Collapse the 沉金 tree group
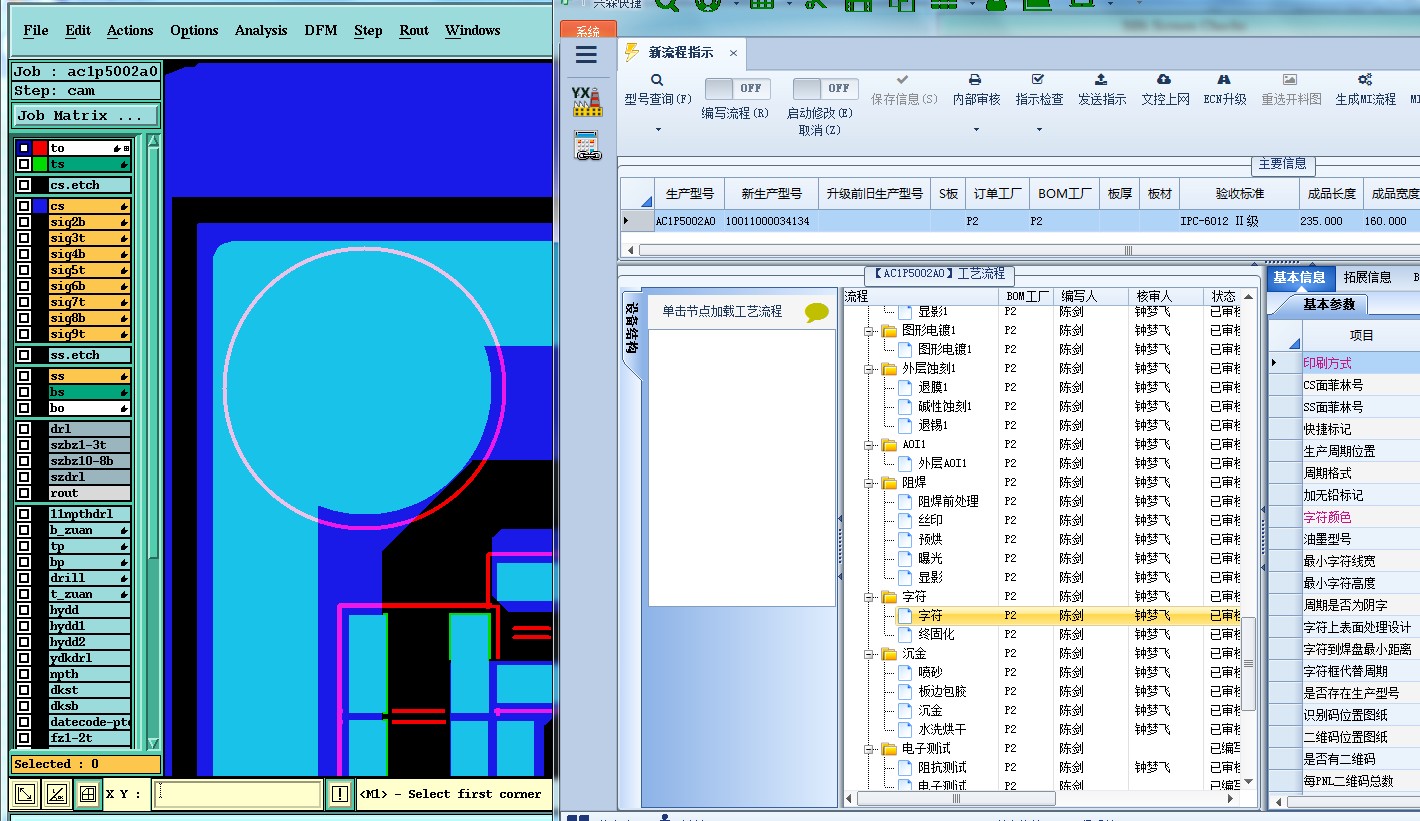Image resolution: width=1420 pixels, height=821 pixels. coord(870,653)
